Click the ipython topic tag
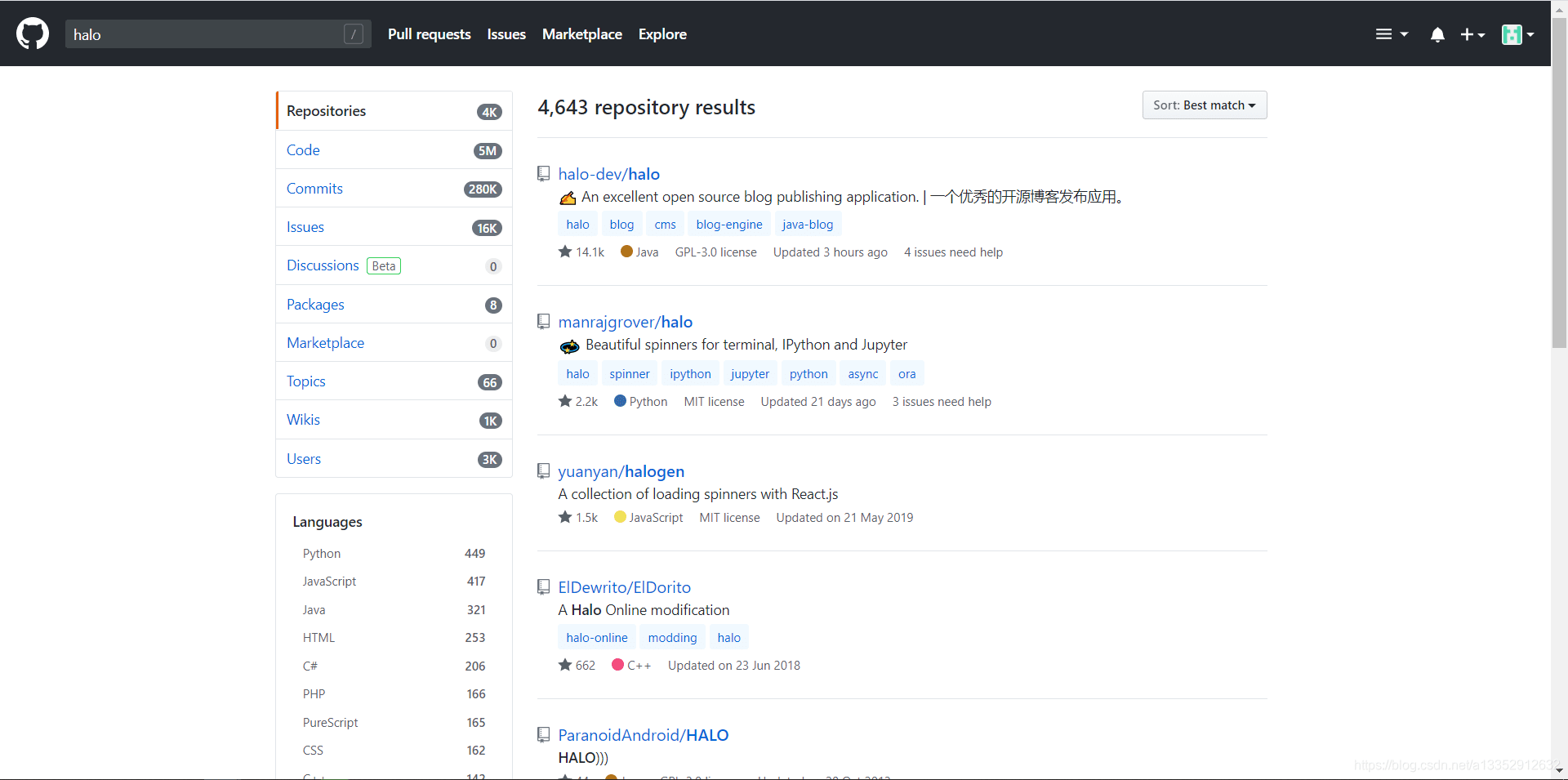Screen dimensions: 1568x780 [x=690, y=374]
